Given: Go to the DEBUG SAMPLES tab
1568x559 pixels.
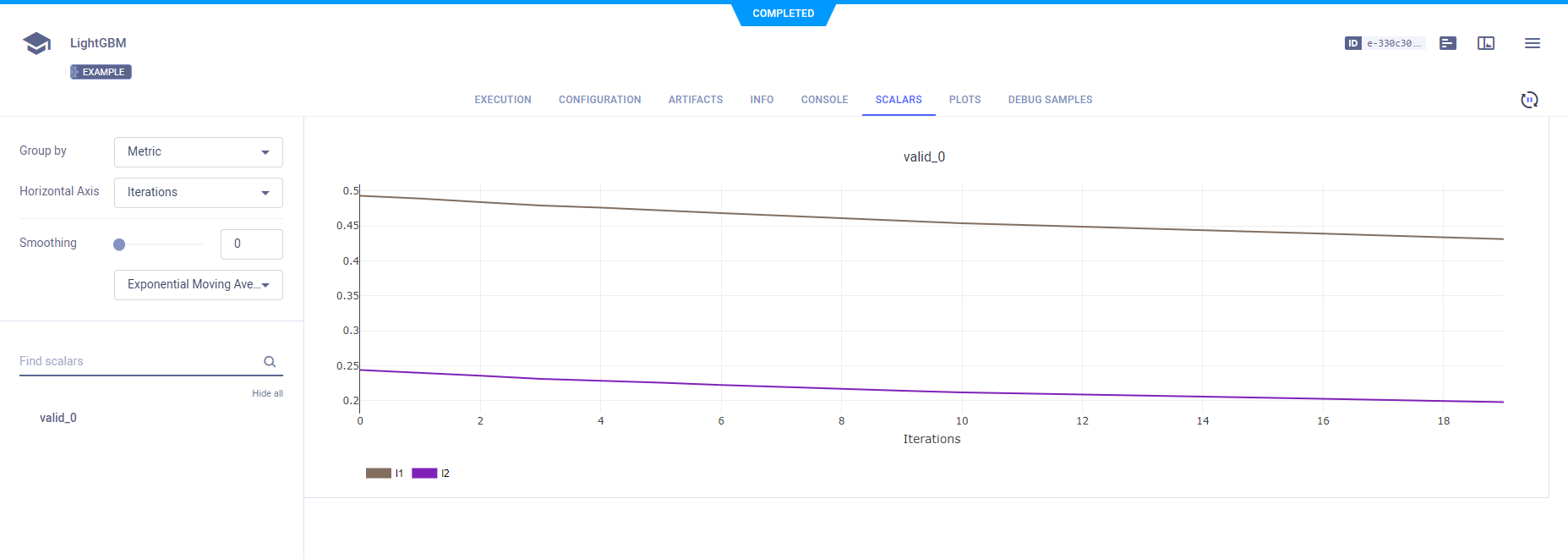Looking at the screenshot, I should point(1050,100).
